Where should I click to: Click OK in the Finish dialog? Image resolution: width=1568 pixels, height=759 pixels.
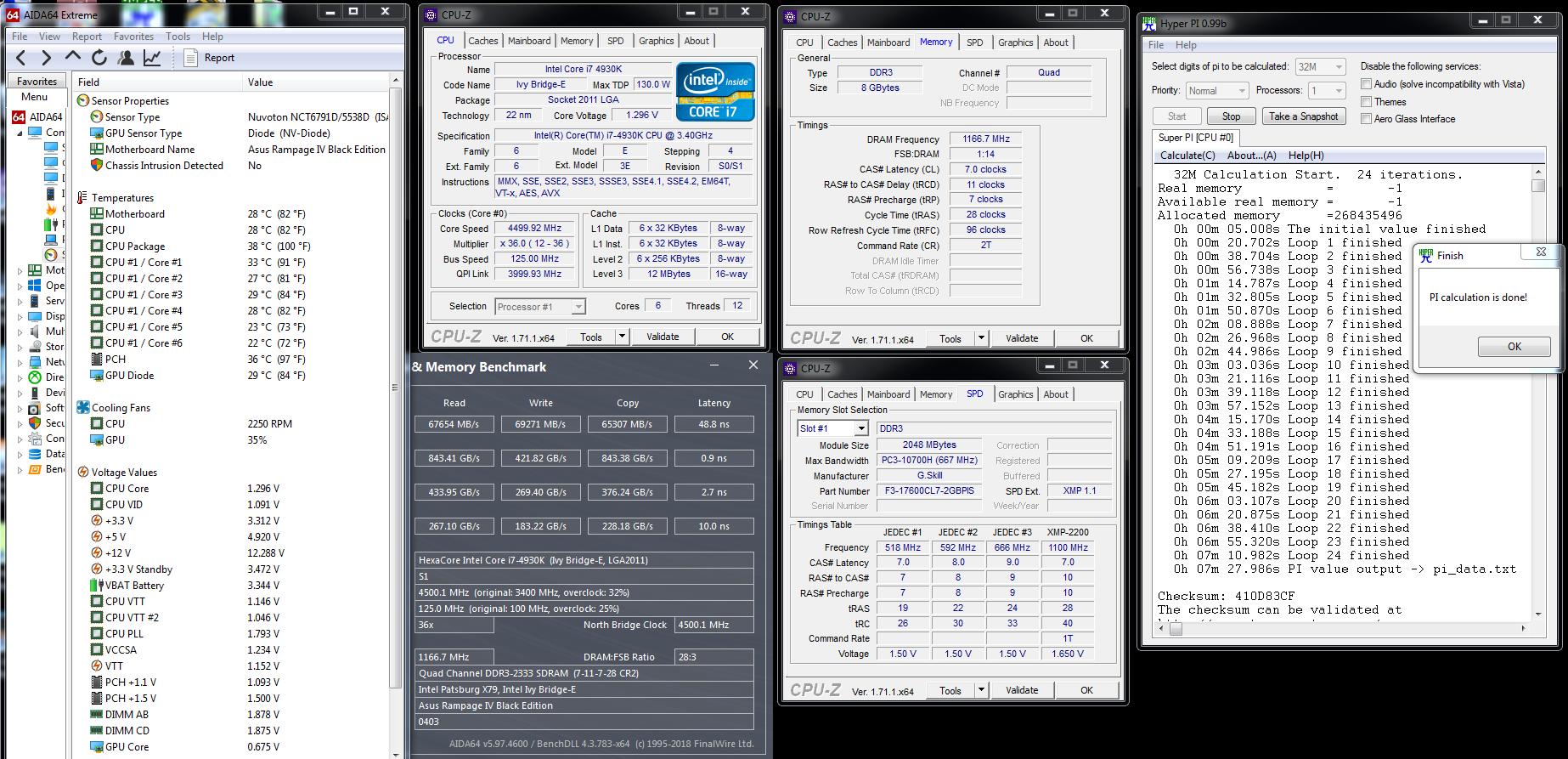click(x=1514, y=347)
